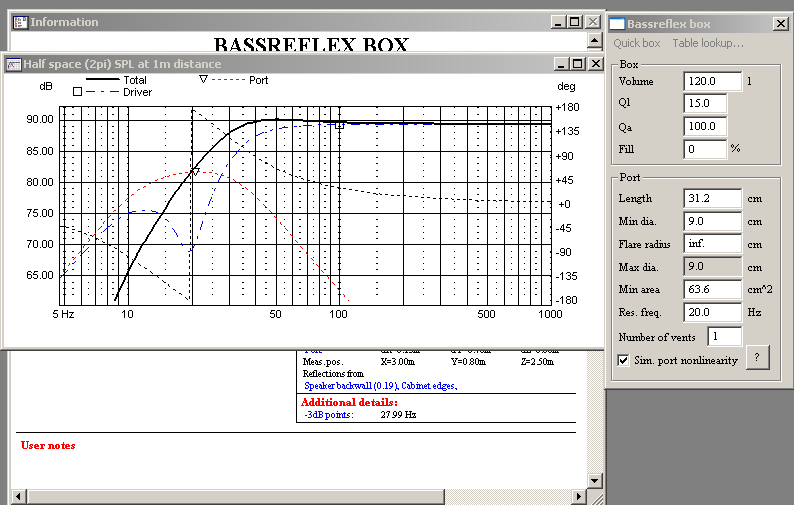794x505 pixels.
Task: Minimize the Information window
Action: pyautogui.click(x=558, y=22)
